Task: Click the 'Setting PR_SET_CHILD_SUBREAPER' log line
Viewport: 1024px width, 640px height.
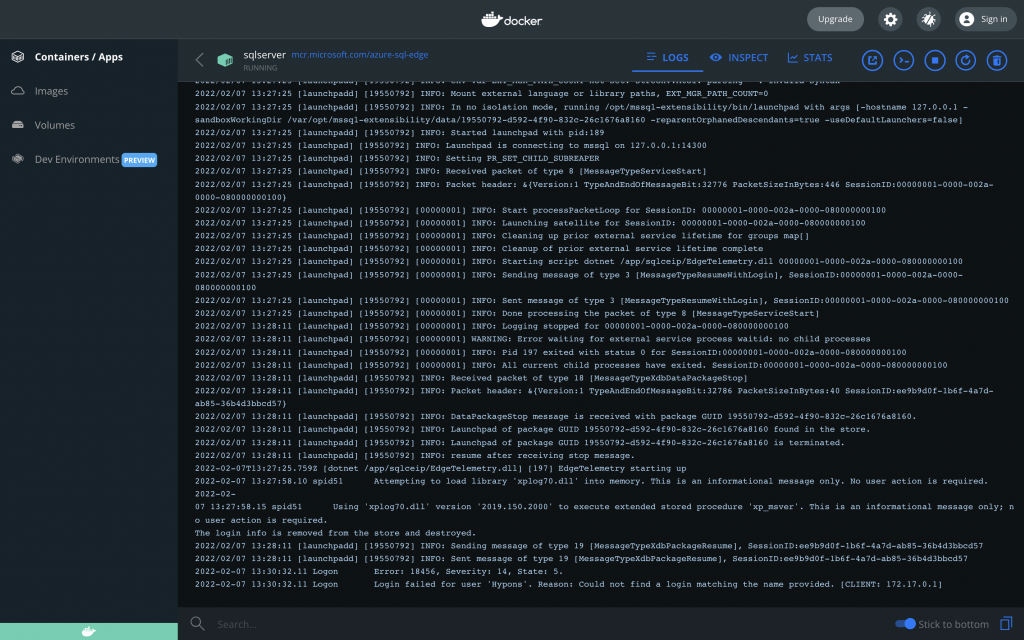Action: (397, 158)
